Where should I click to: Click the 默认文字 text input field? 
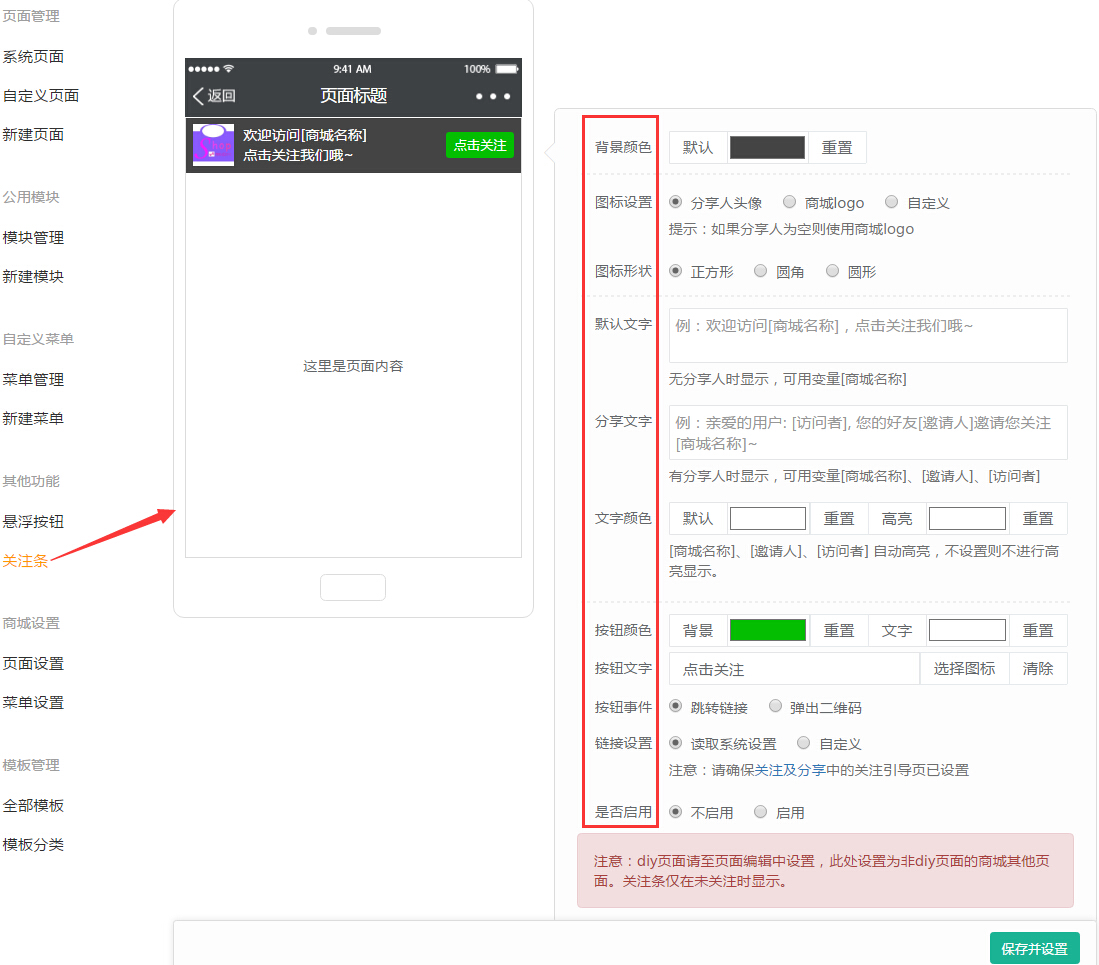[867, 335]
